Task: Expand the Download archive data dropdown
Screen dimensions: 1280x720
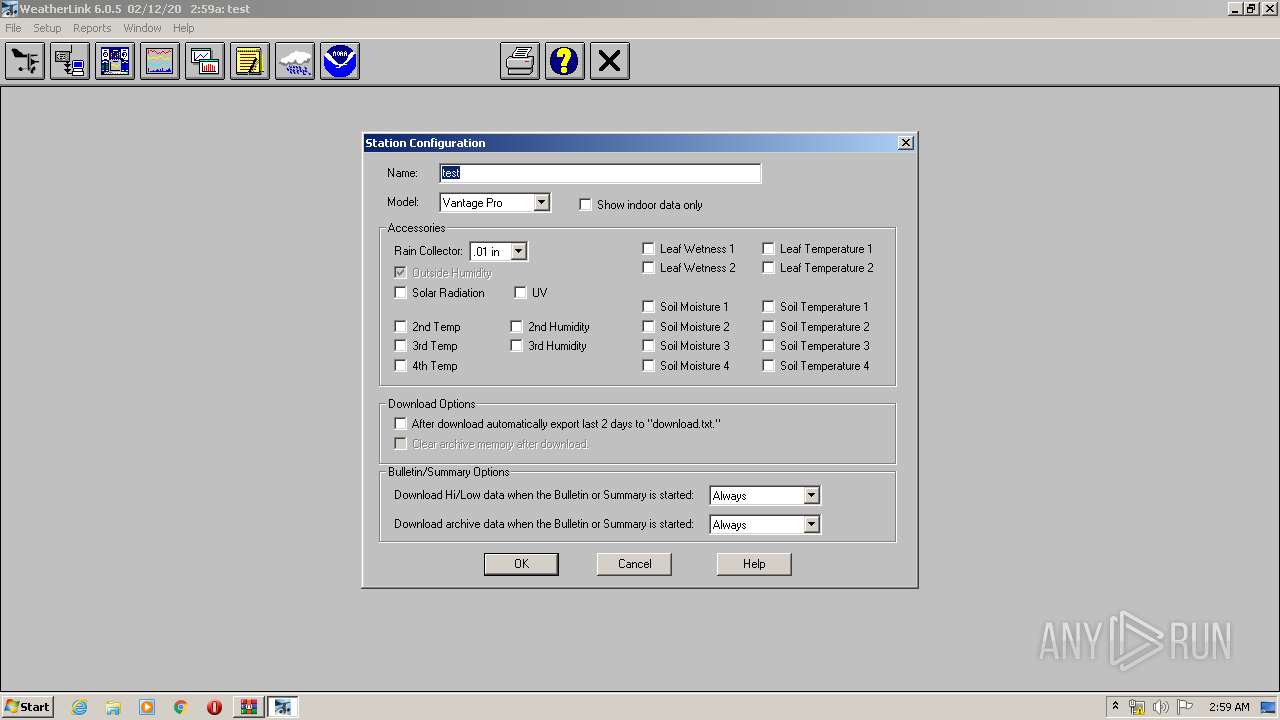Action: coord(765,525)
